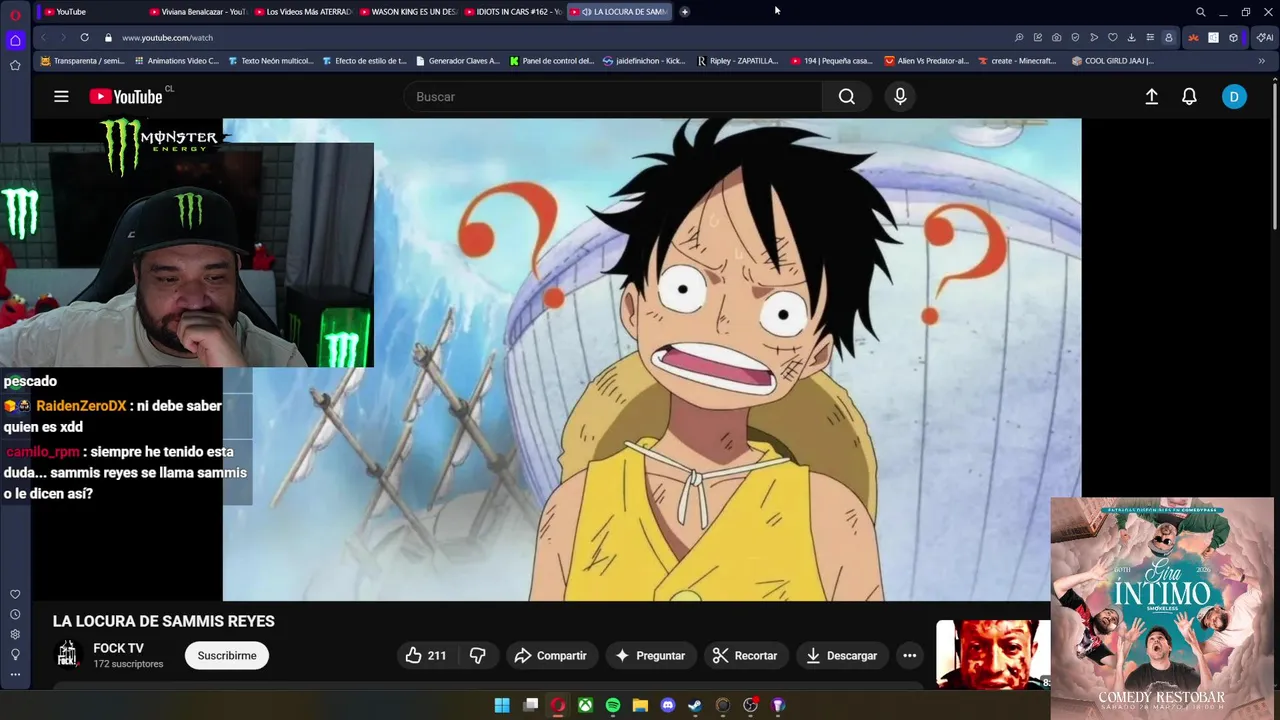
Task: Launch Spotify from the taskbar
Action: pos(613,705)
